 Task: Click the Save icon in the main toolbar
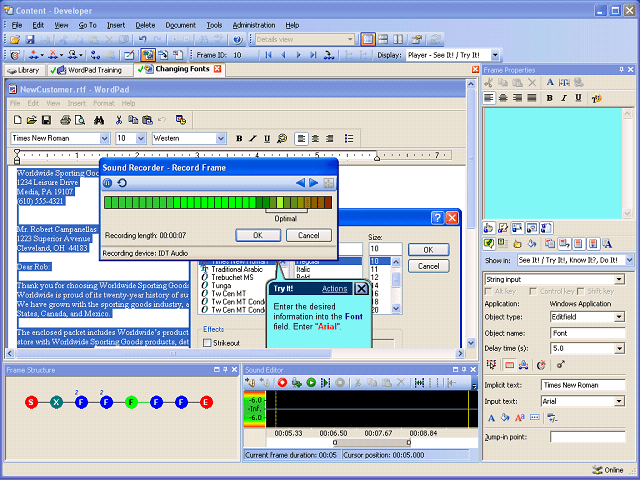click(x=30, y=39)
